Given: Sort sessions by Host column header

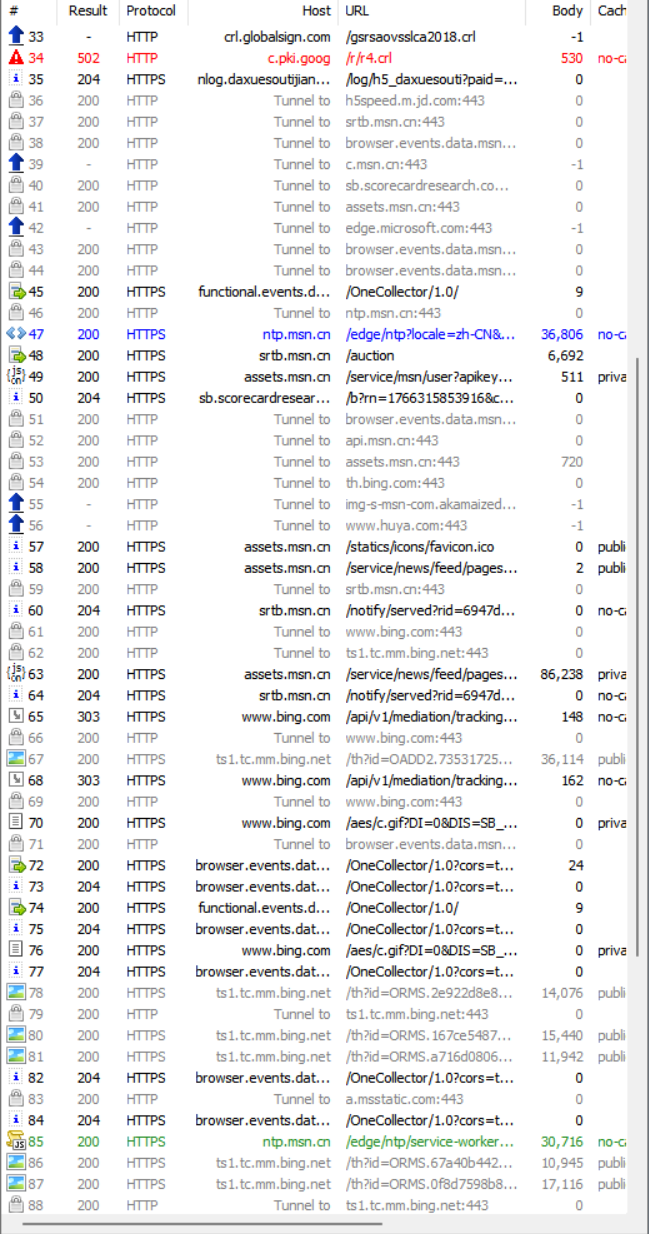Looking at the screenshot, I should pos(263,11).
